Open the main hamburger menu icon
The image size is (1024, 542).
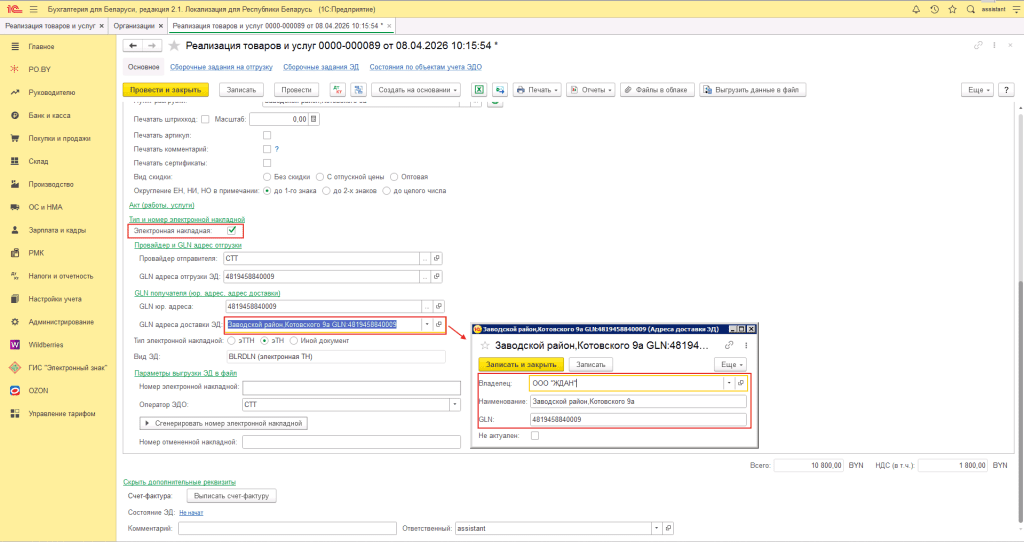pos(33,9)
